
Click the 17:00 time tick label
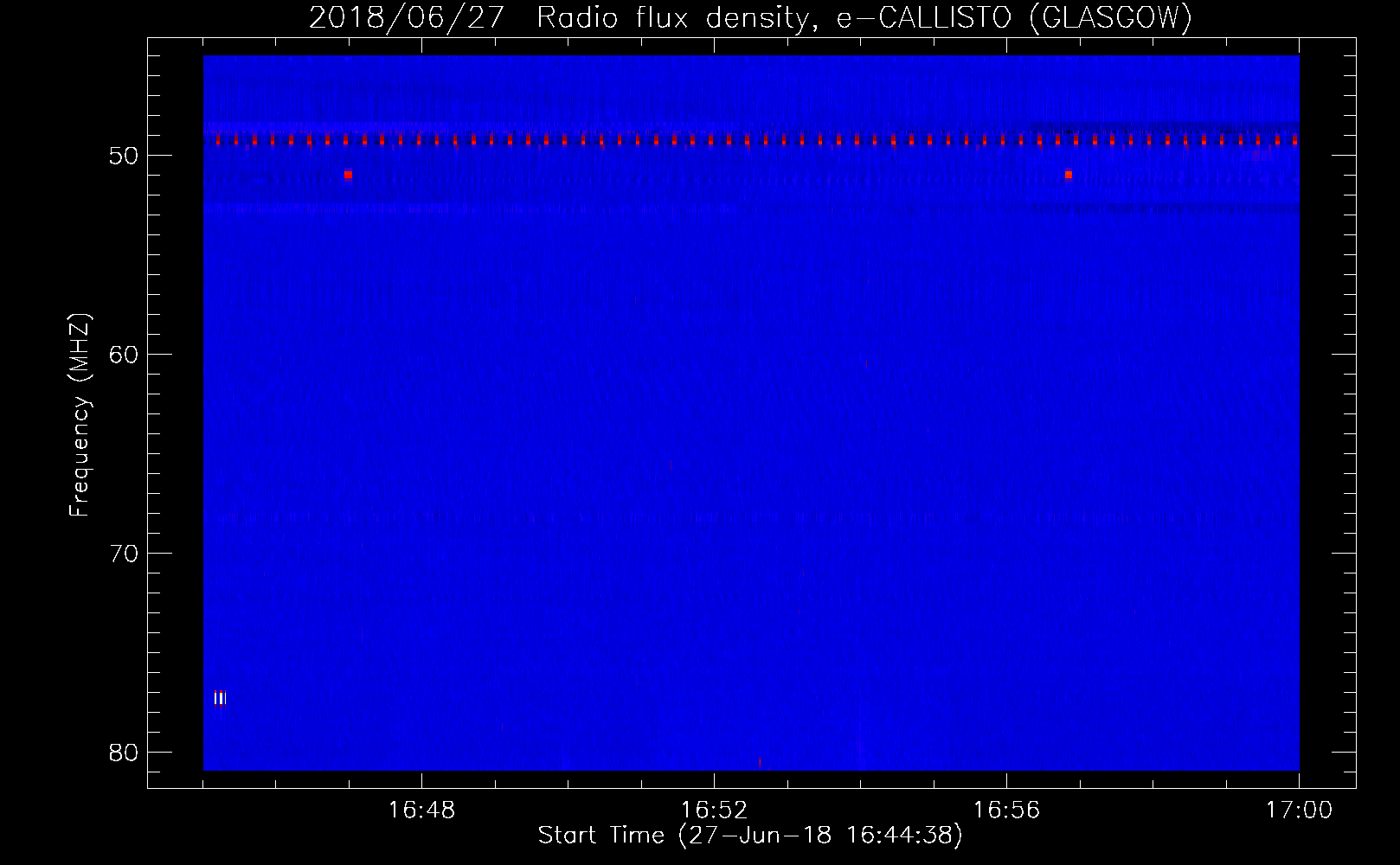coord(1299,811)
